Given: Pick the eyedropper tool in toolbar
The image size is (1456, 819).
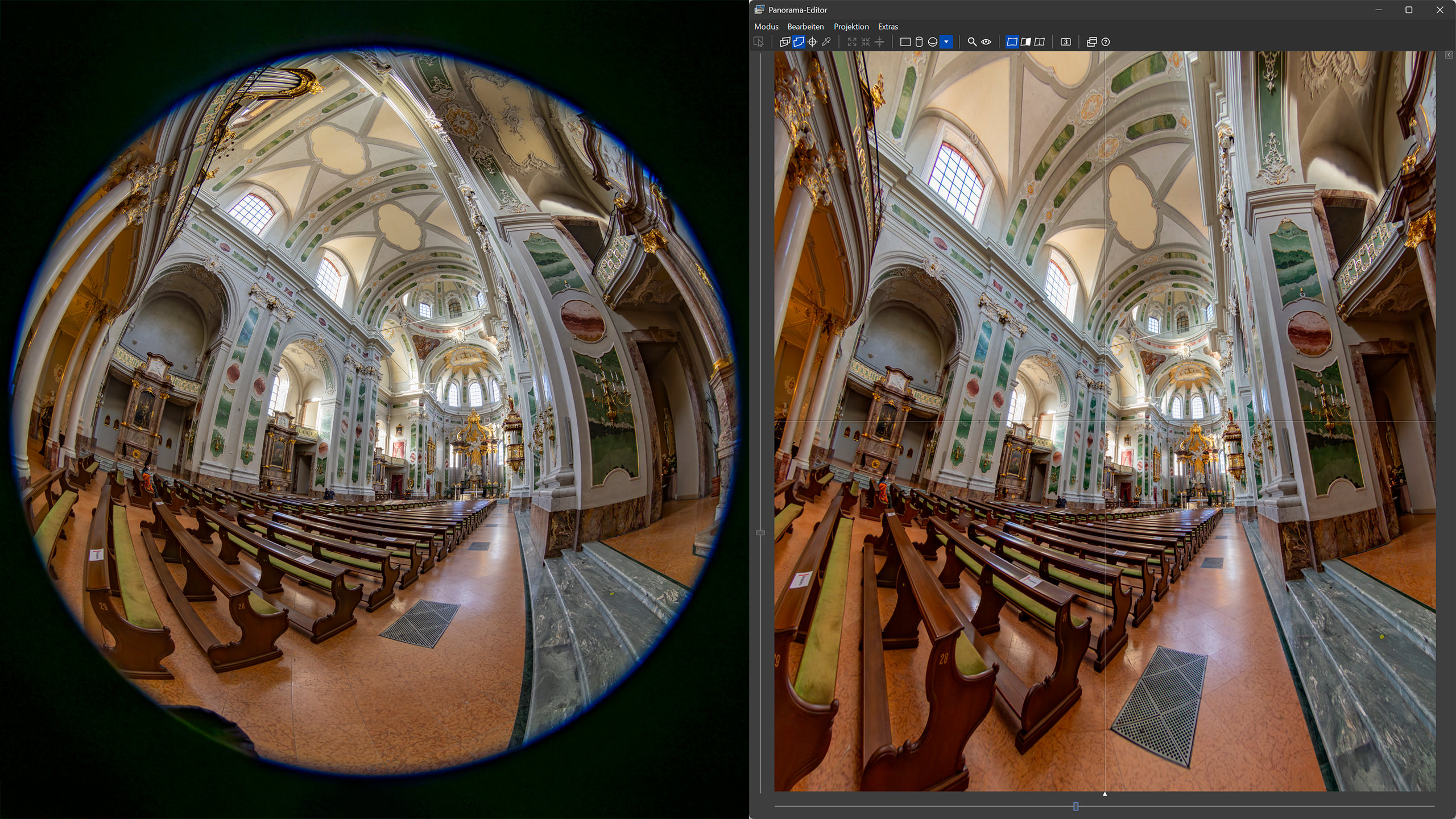Looking at the screenshot, I should (x=826, y=42).
